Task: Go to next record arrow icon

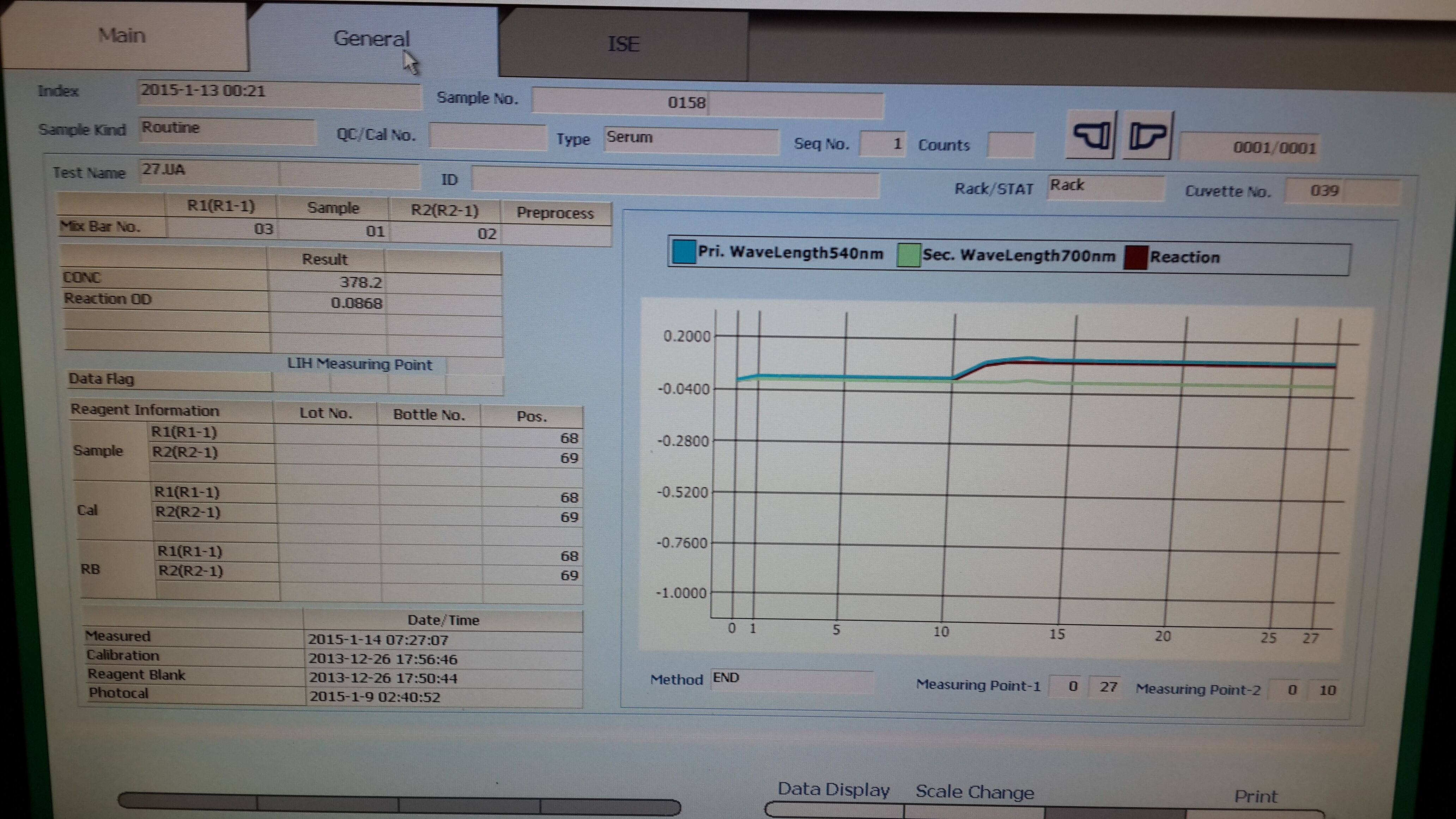Action: coord(1147,136)
